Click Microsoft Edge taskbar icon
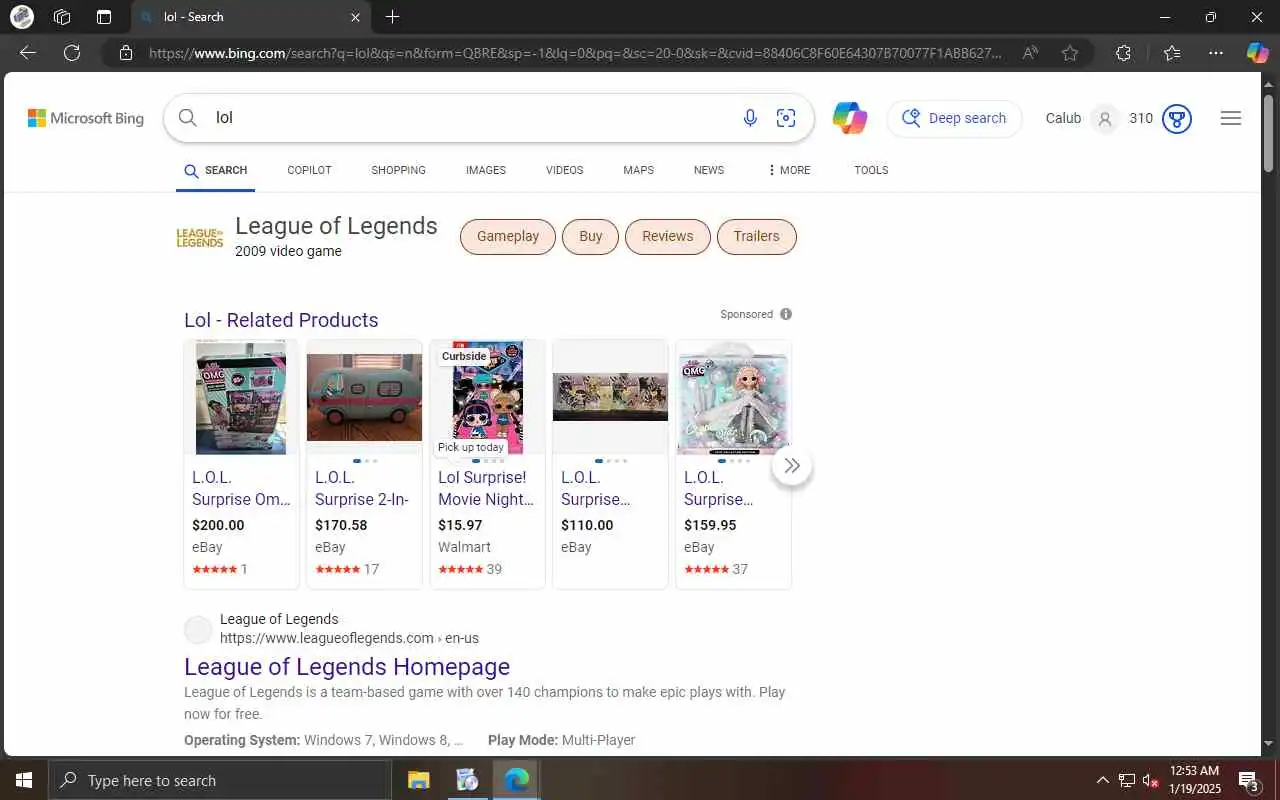Screen dimensions: 1280x800 click(x=516, y=780)
